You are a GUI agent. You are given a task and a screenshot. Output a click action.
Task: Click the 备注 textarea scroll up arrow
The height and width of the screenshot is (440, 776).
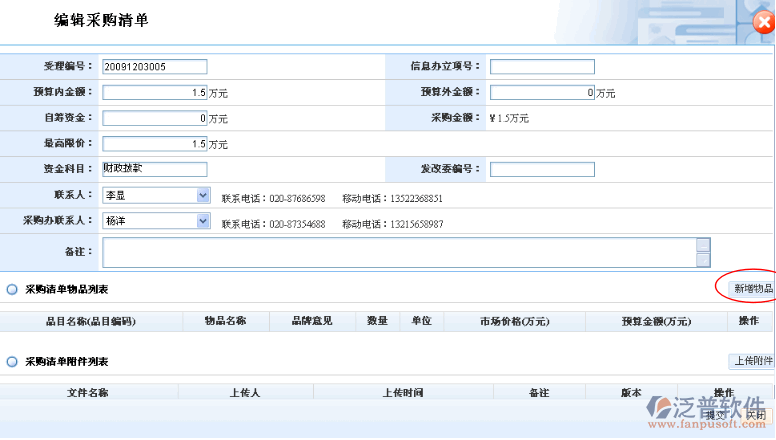703,245
